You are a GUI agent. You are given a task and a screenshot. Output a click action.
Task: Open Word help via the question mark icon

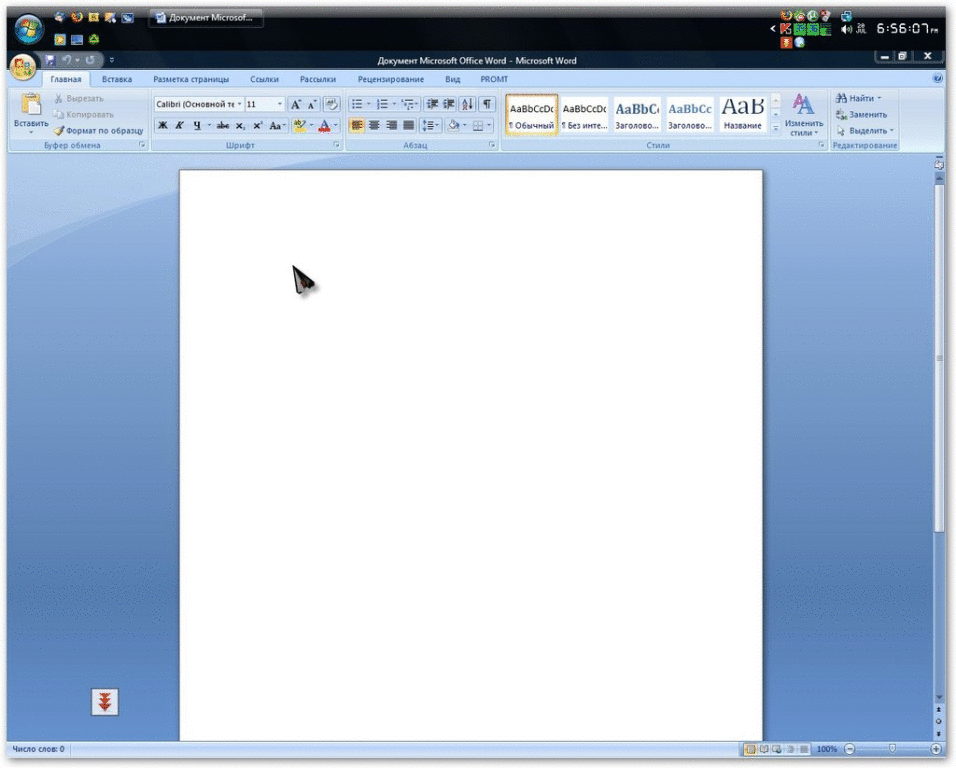tap(938, 79)
